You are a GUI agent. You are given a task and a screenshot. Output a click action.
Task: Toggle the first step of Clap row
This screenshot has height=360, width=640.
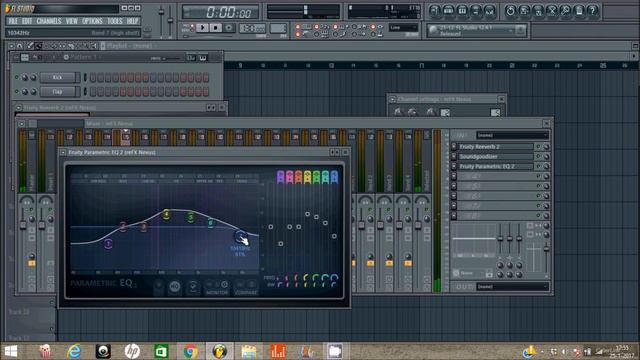[x=93, y=92]
